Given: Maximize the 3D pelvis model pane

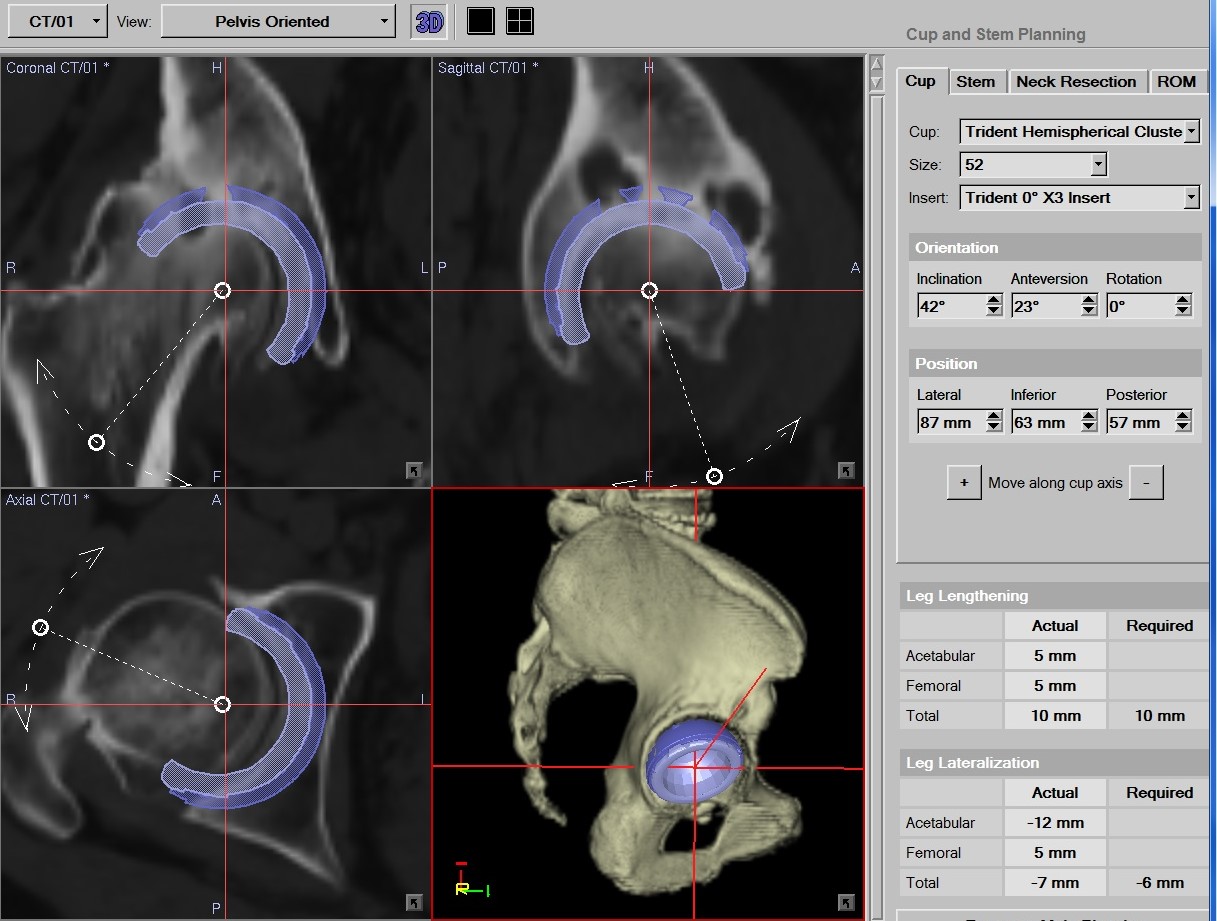Looking at the screenshot, I should coord(846,903).
